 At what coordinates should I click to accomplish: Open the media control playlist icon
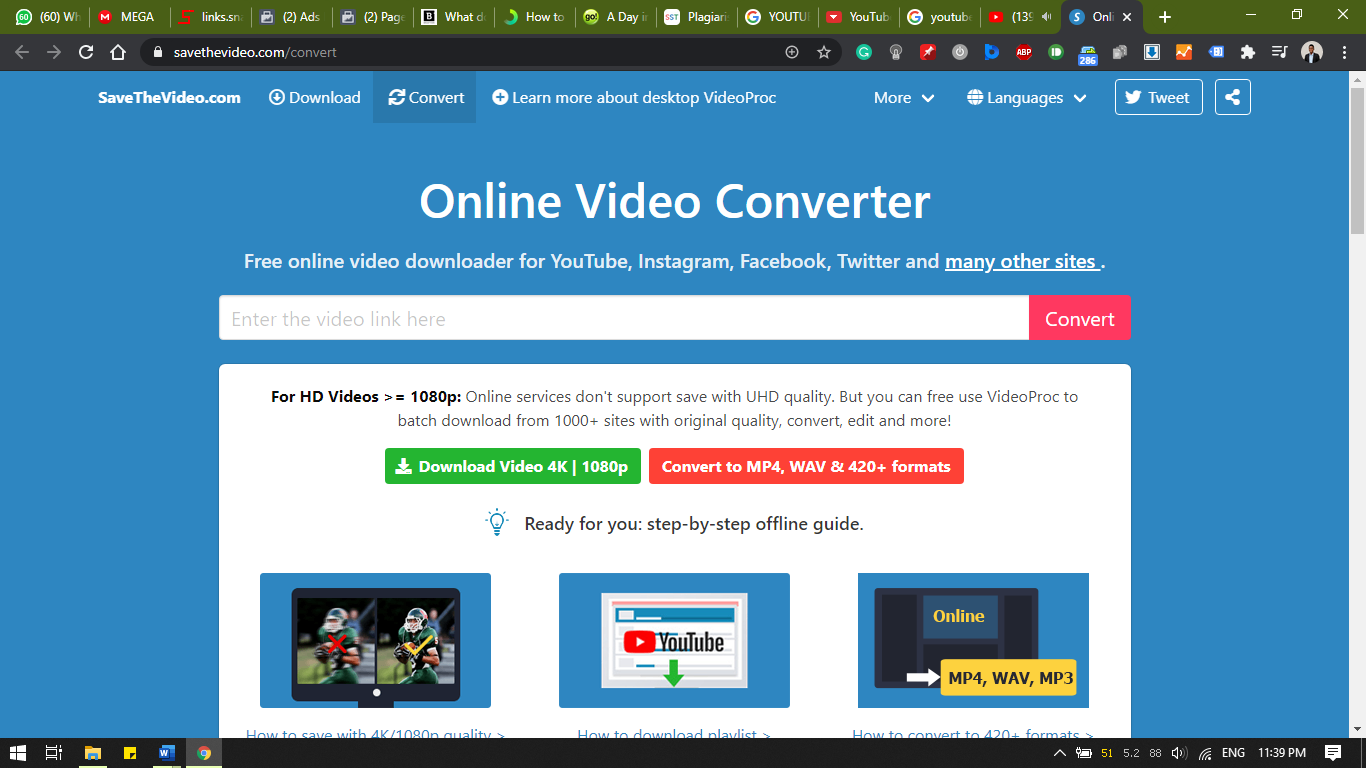[x=1280, y=52]
